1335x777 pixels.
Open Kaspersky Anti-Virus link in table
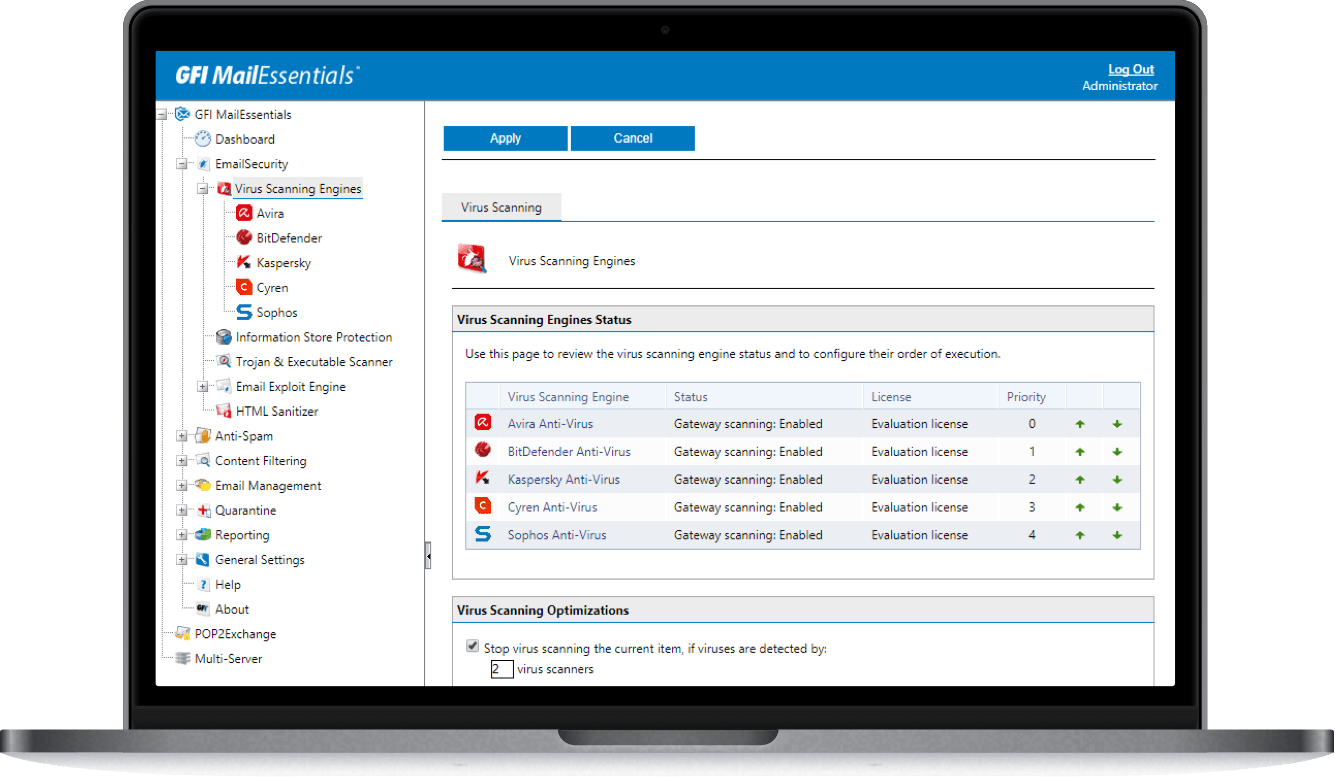pos(564,480)
